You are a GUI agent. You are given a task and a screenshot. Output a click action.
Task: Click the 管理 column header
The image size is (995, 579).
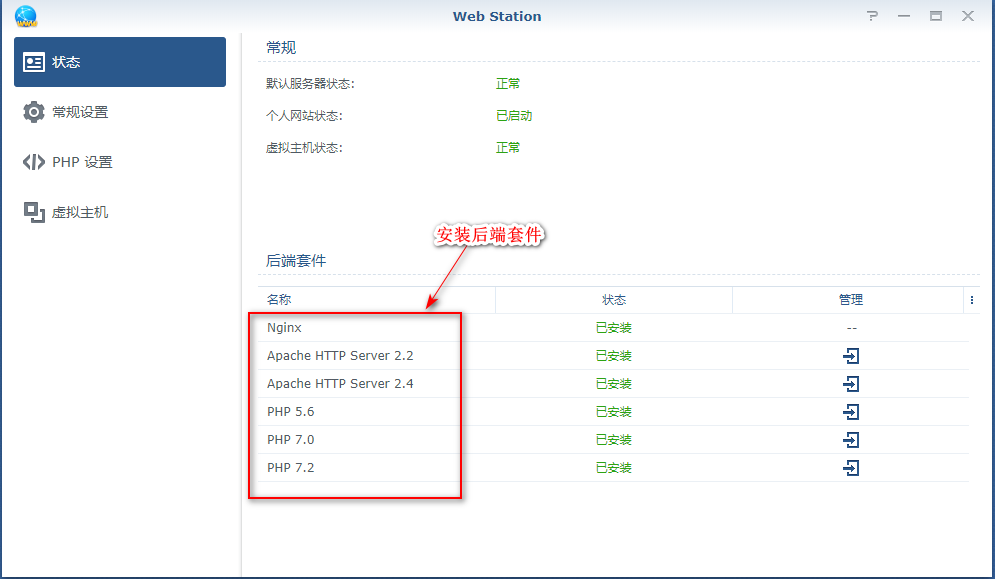(851, 299)
